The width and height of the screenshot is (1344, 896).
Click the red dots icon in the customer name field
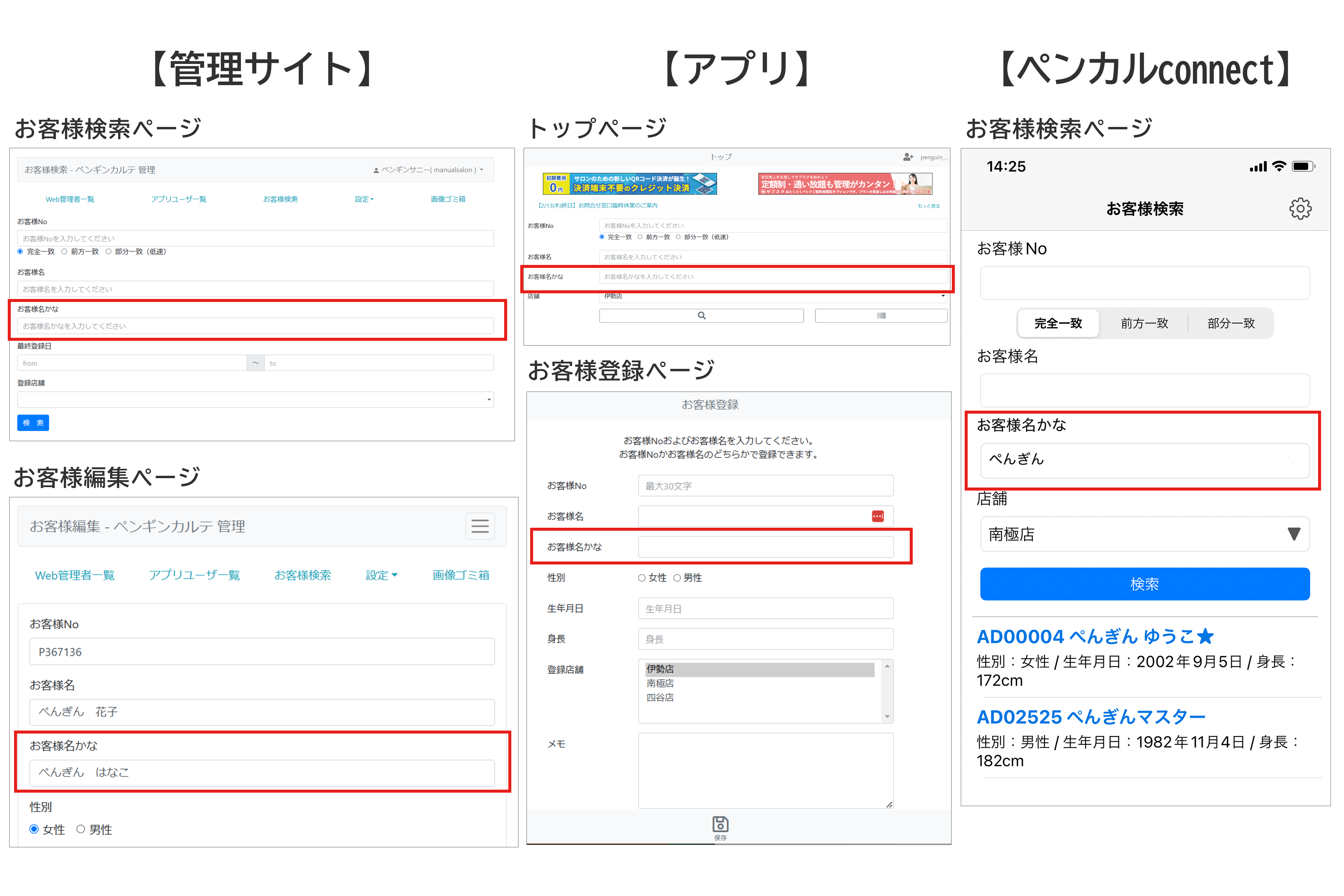point(877,516)
